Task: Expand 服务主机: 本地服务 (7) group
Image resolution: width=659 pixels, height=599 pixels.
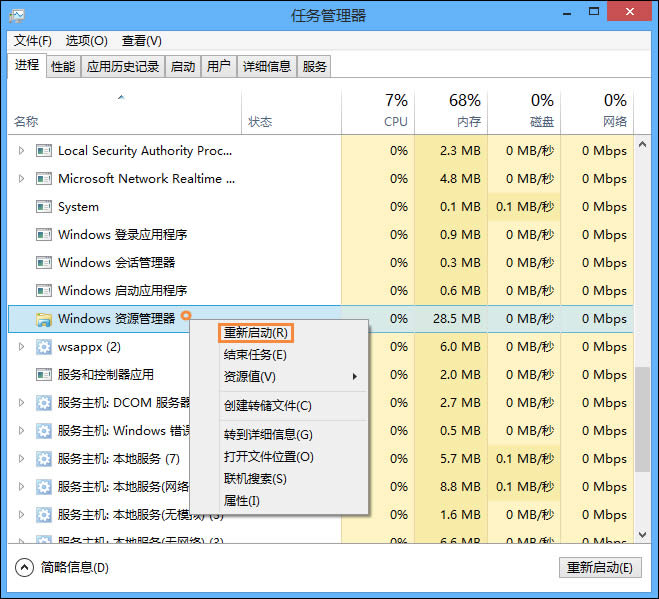Action: point(22,459)
